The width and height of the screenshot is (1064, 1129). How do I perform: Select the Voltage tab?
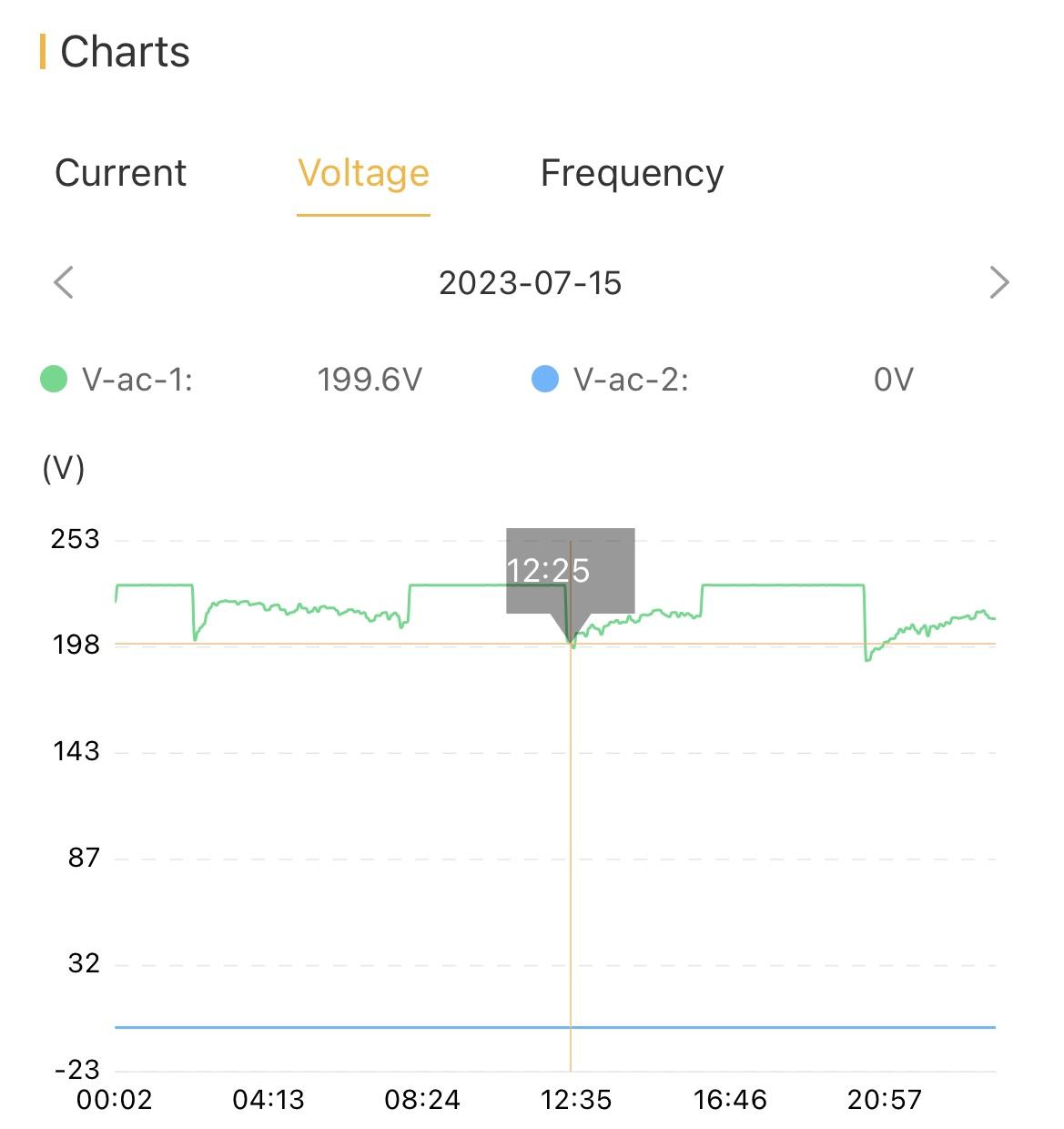[x=363, y=173]
